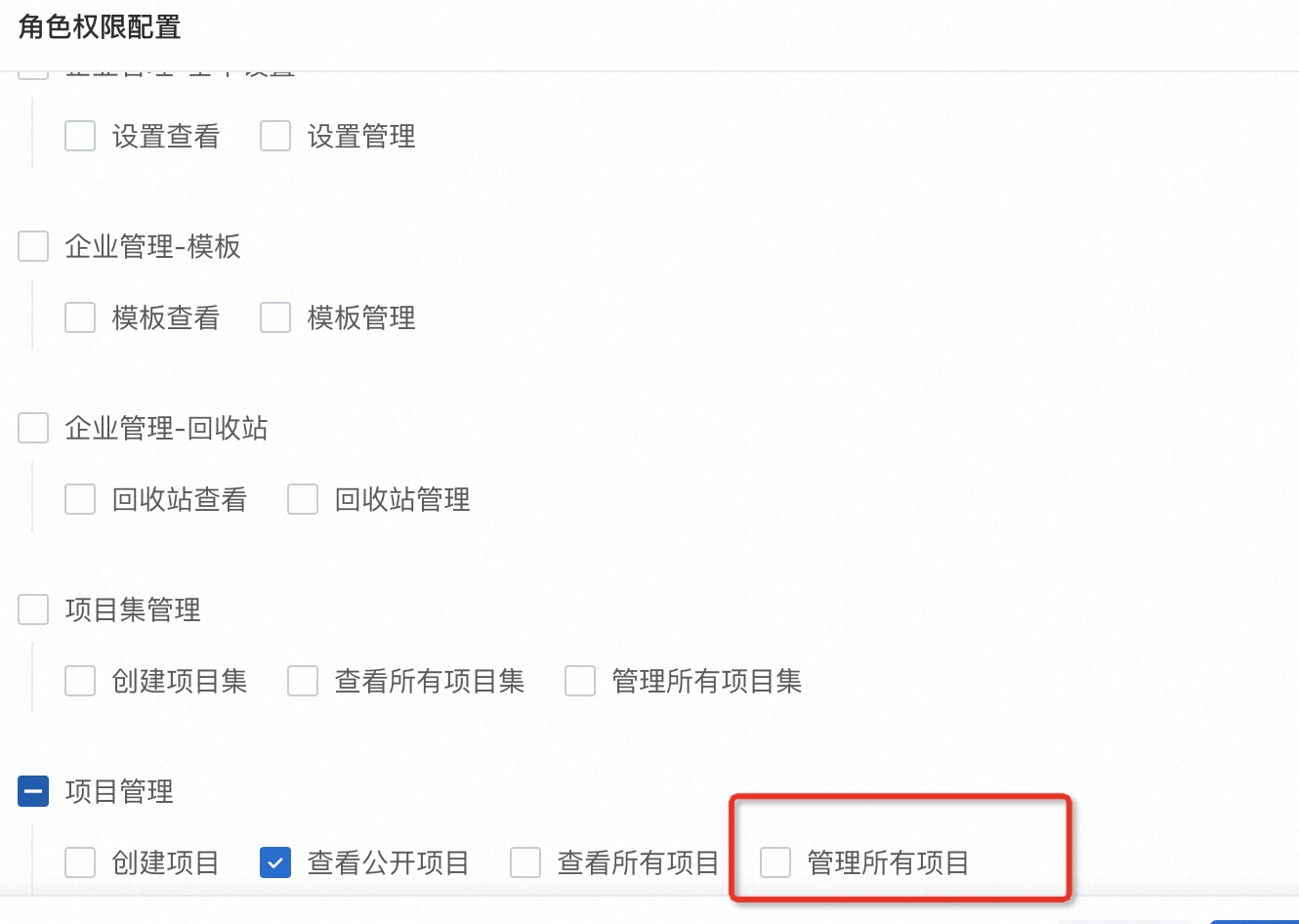The image size is (1299, 924).
Task: Click the grey button beside the blue one
Action: [1123, 920]
